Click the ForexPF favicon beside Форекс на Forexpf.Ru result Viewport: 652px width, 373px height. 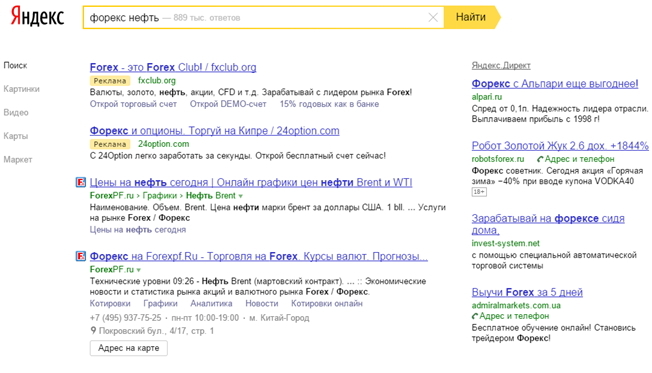tap(81, 256)
